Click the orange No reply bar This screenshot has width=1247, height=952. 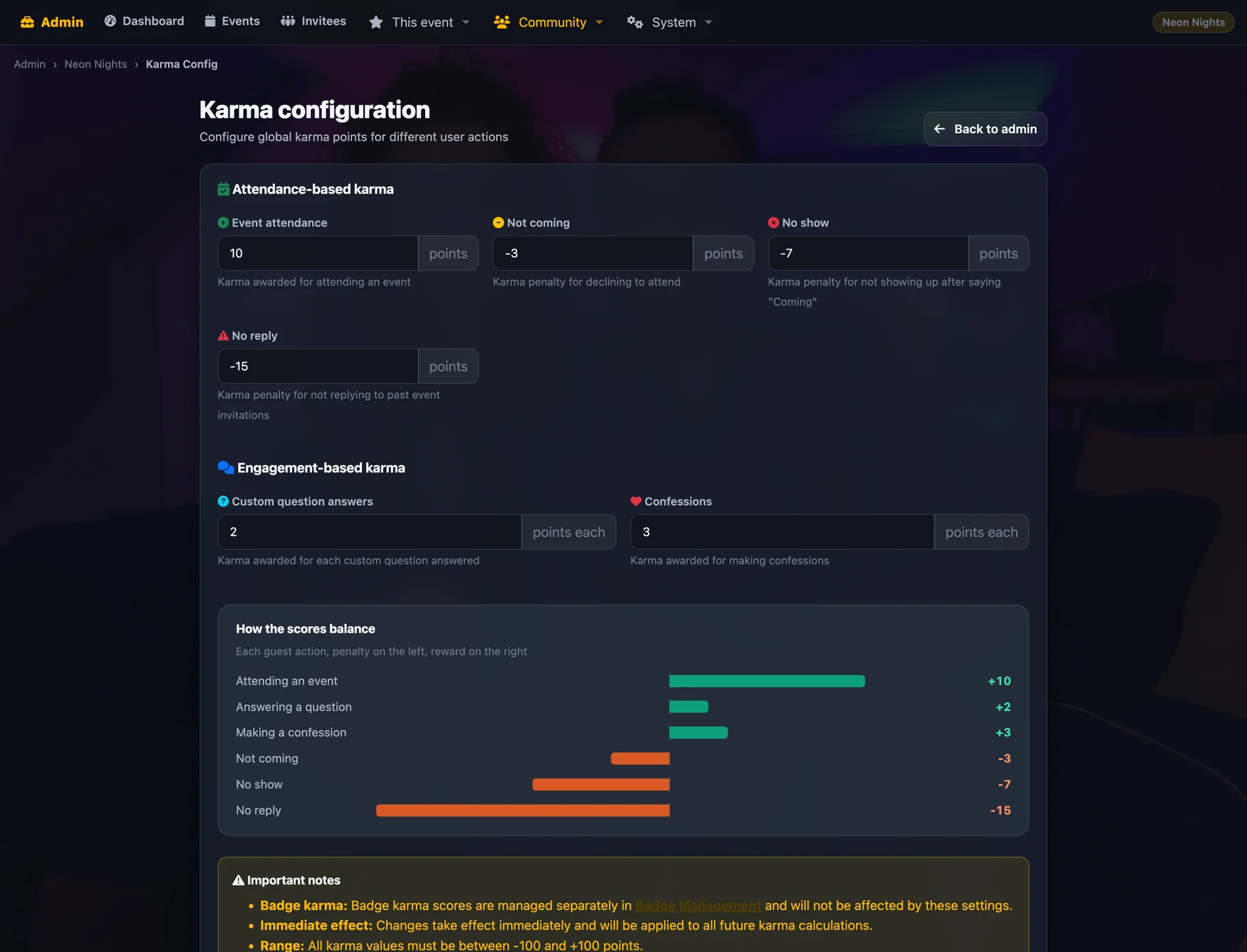523,810
